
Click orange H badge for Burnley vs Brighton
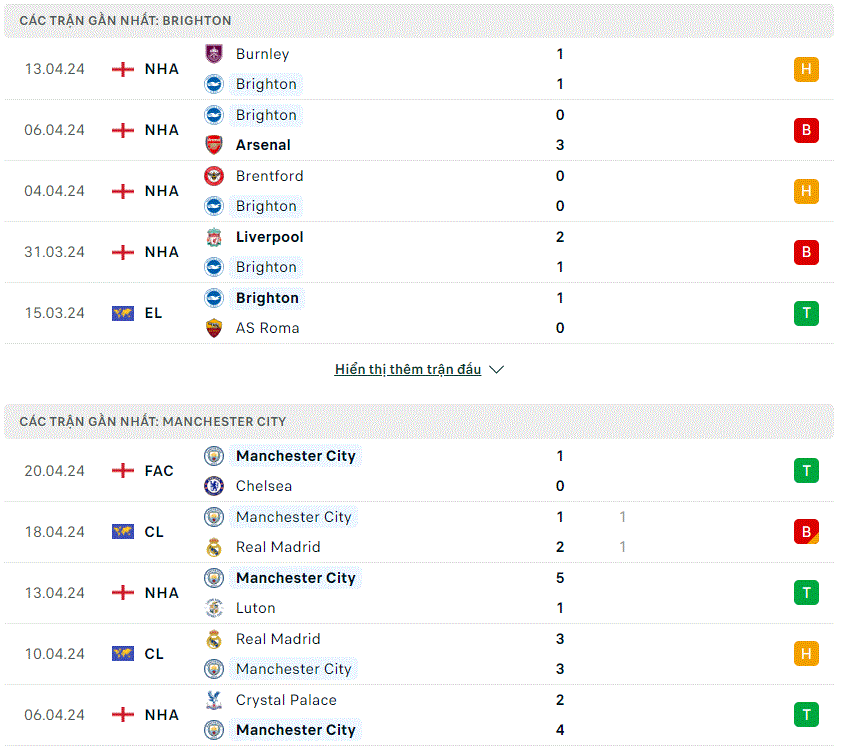[806, 69]
